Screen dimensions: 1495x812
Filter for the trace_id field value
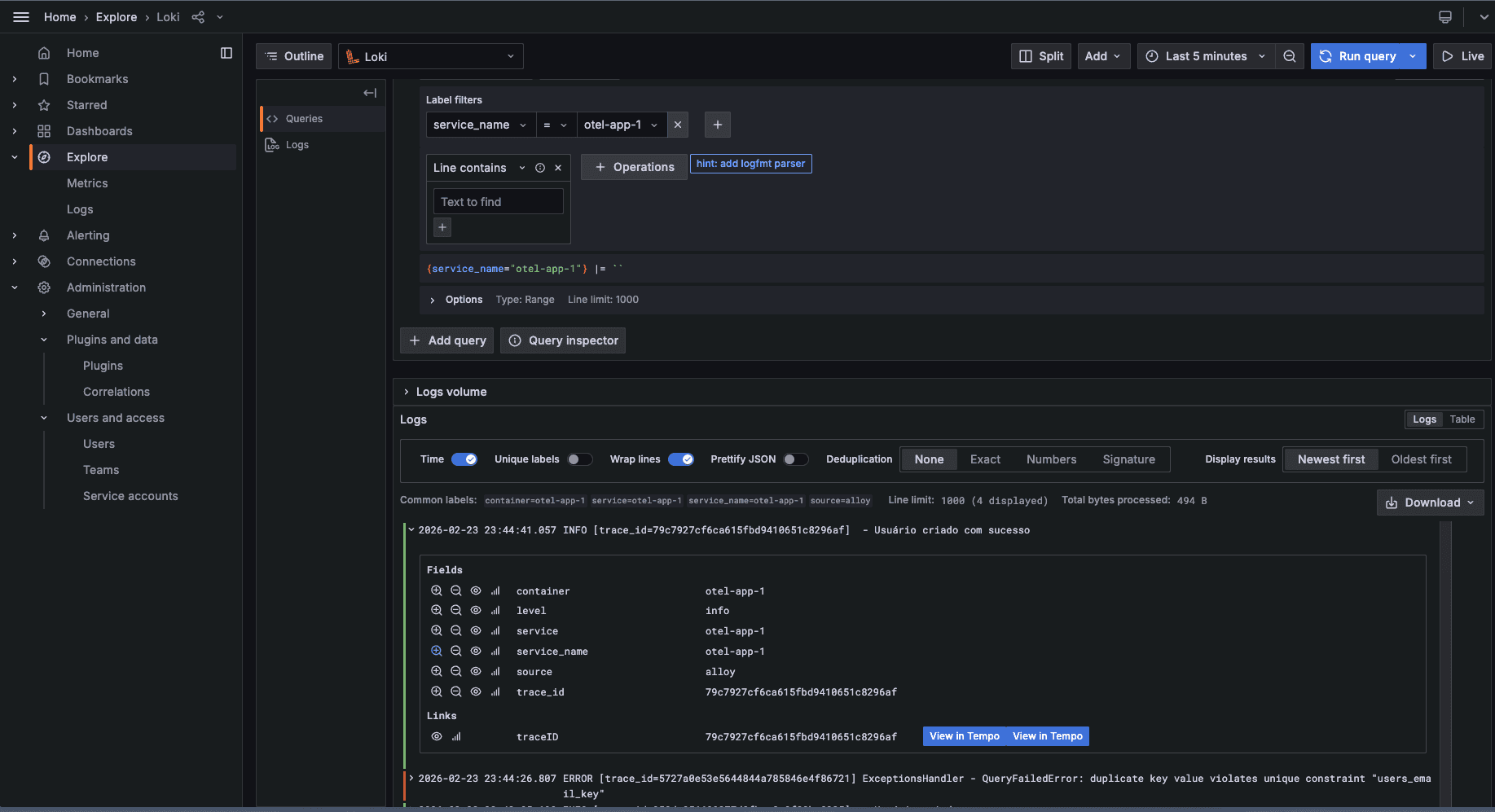coord(437,691)
